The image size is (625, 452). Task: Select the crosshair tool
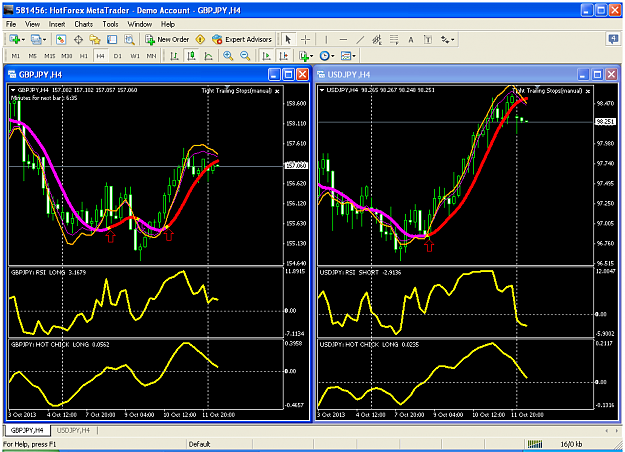[x=305, y=39]
